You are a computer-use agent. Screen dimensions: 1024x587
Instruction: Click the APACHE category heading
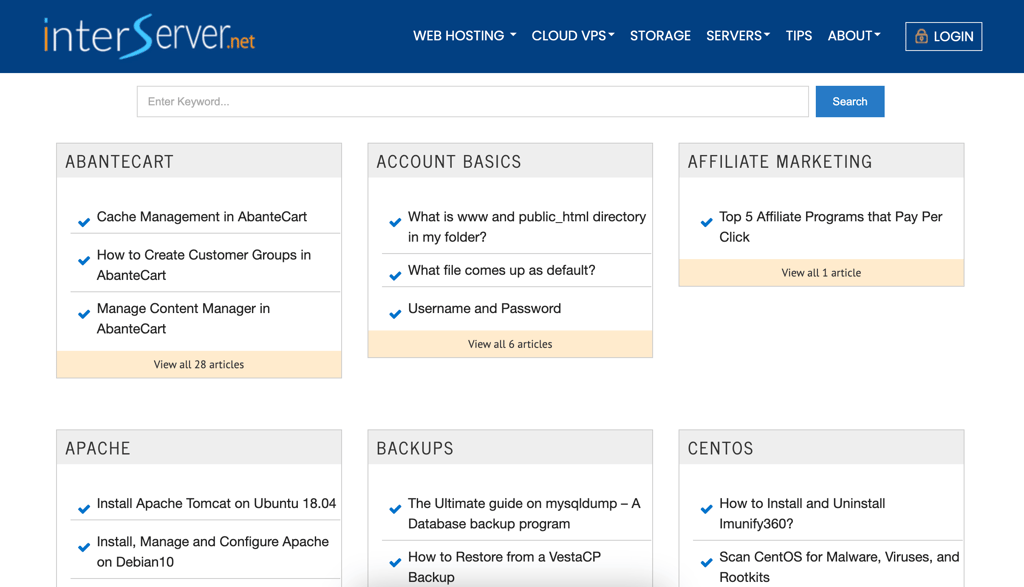tap(98, 448)
